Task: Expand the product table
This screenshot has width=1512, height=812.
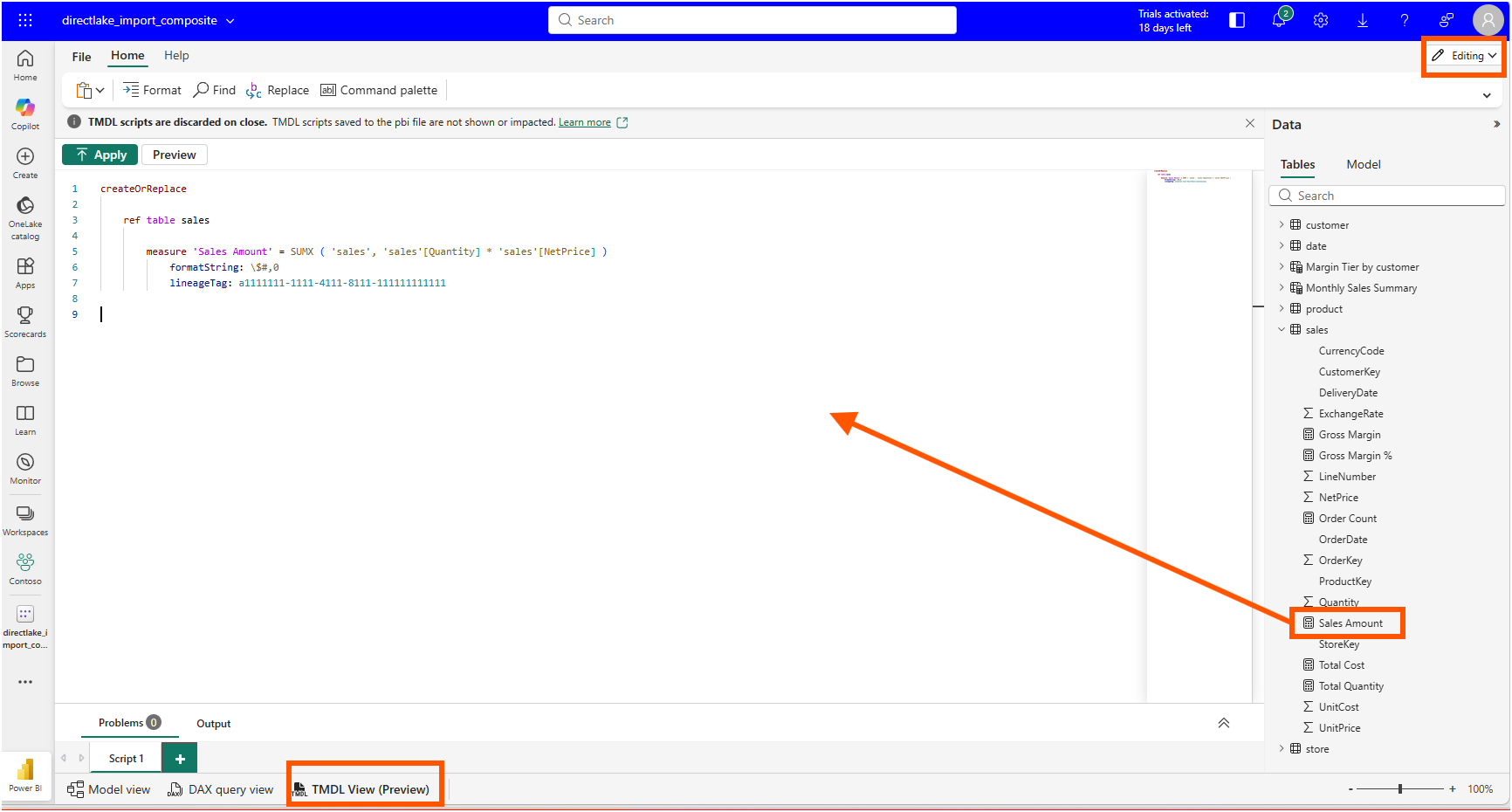Action: coord(1282,308)
